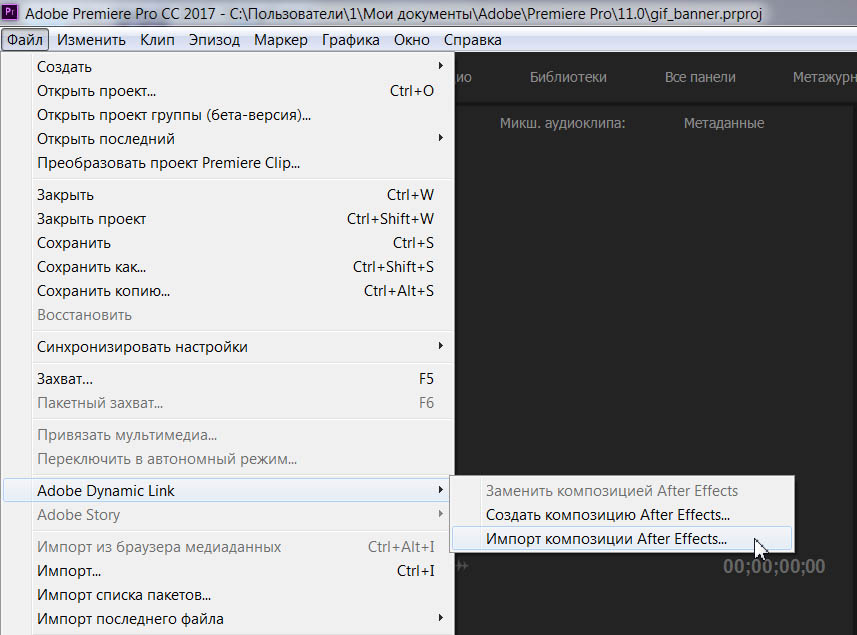The height and width of the screenshot is (635, 857).
Task: Open the Маркер menu
Action: (x=281, y=40)
